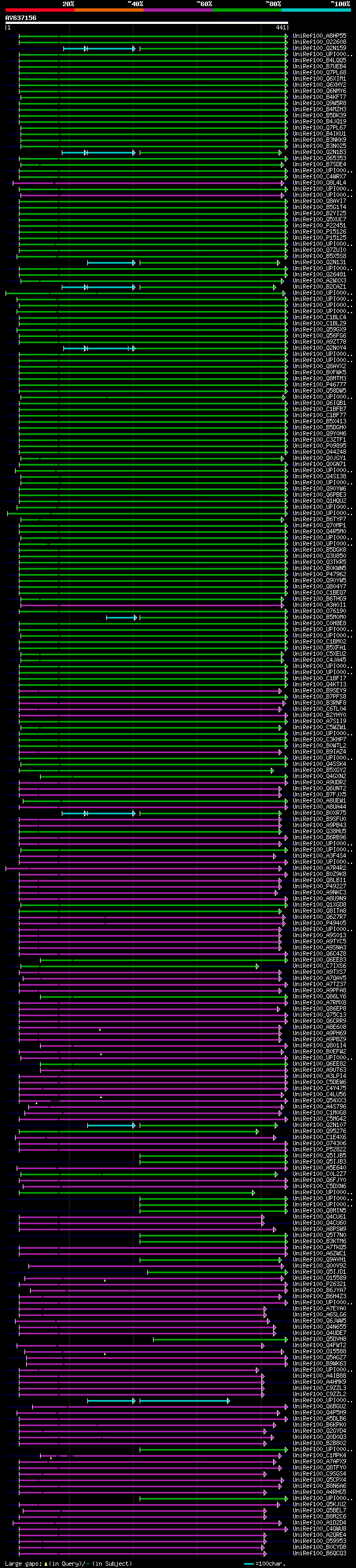Select the UniRef100_C4WRX7 label
Image resolution: width=356 pixels, height=1568 pixels.
(x=319, y=176)
